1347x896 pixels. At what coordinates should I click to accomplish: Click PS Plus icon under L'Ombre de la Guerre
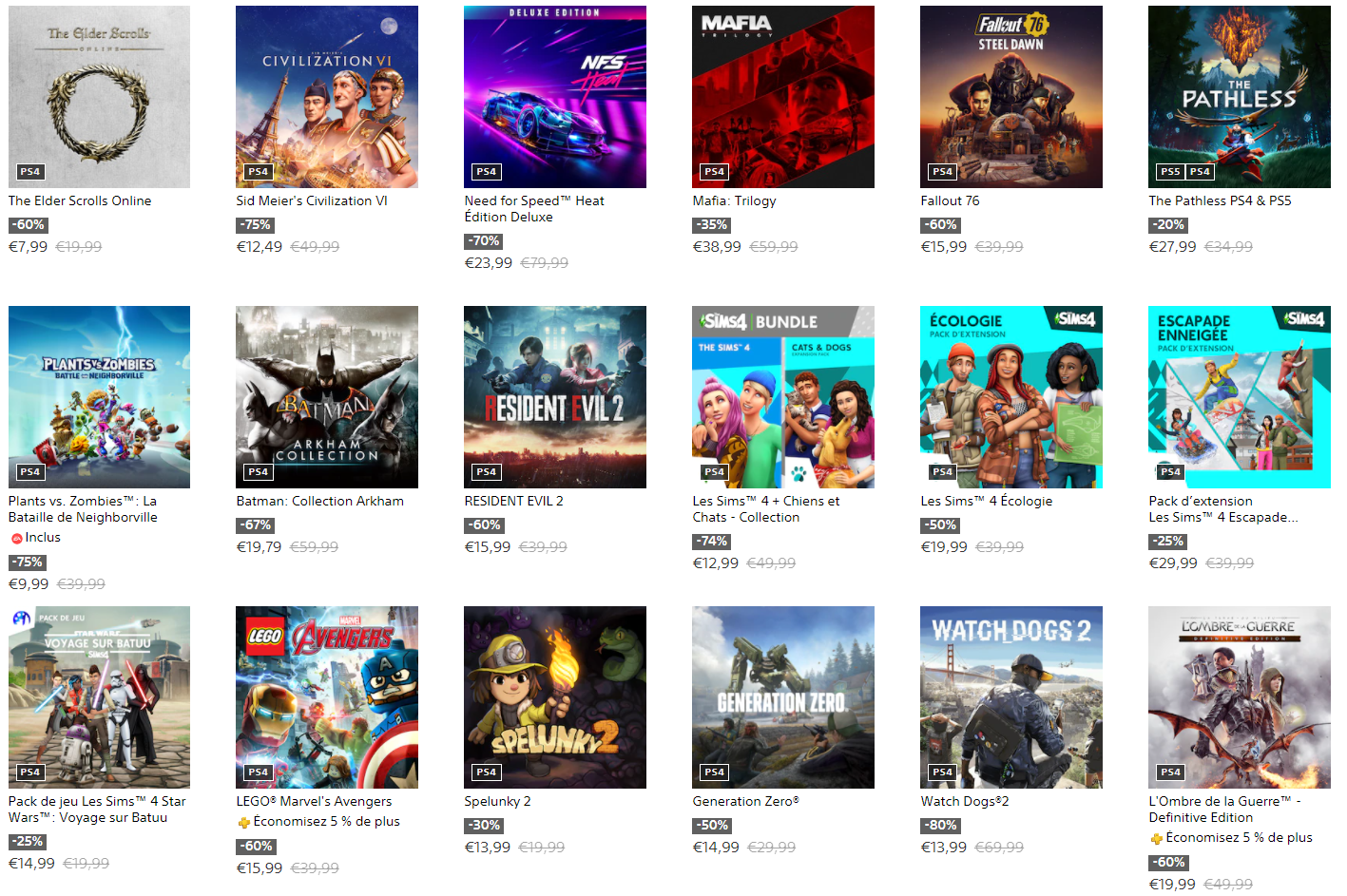coord(1157,839)
